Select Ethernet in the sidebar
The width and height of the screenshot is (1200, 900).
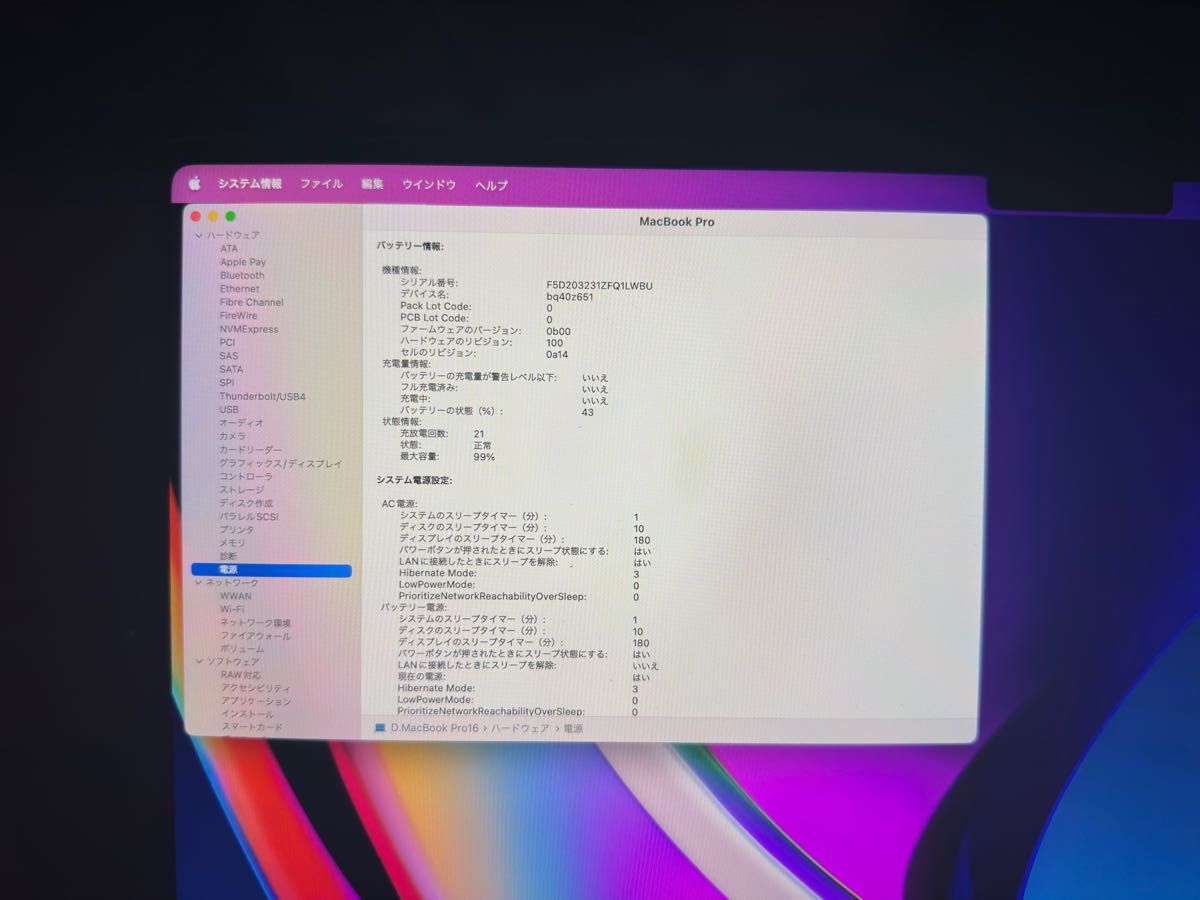click(239, 289)
